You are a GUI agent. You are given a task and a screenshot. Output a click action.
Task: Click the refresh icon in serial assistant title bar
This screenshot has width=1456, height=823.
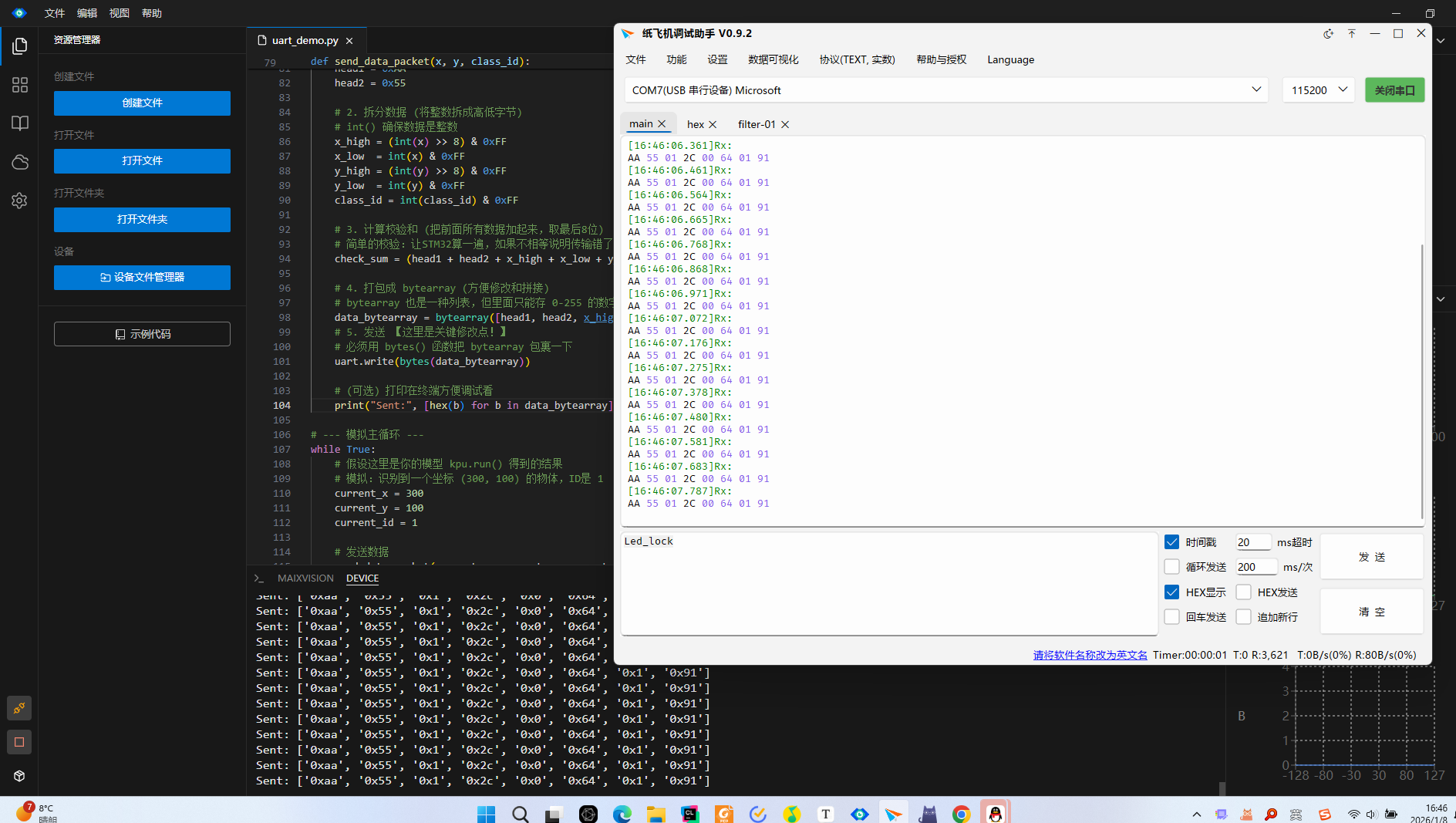point(1328,34)
